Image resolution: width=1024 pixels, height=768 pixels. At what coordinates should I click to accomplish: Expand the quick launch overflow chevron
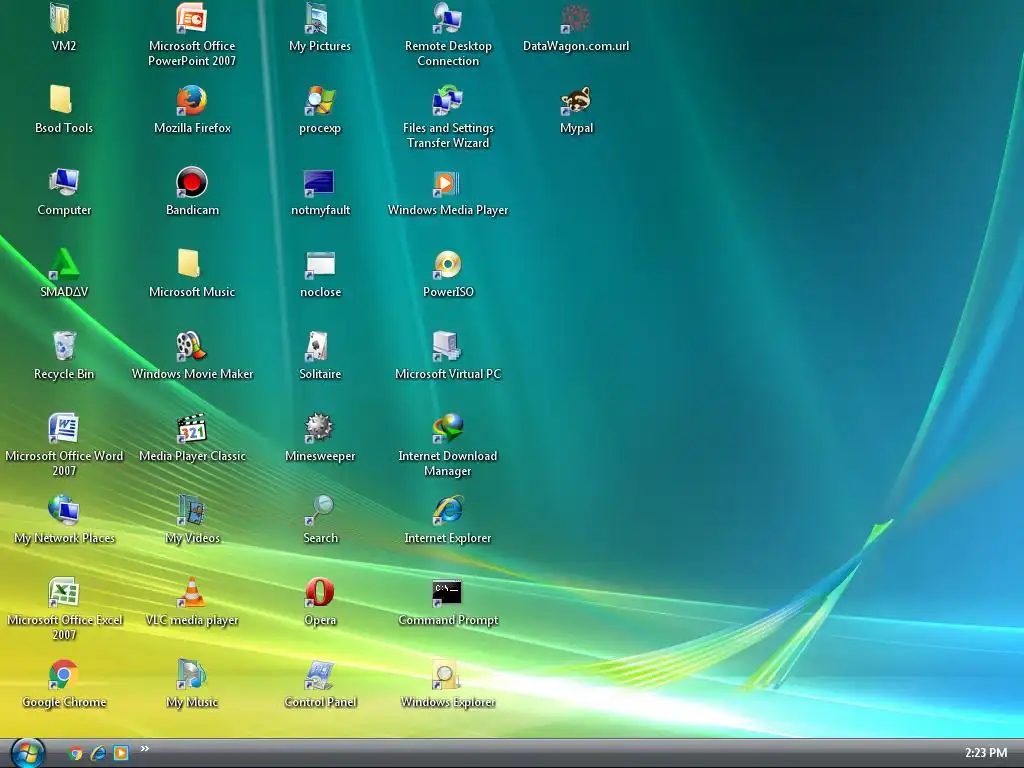(144, 748)
